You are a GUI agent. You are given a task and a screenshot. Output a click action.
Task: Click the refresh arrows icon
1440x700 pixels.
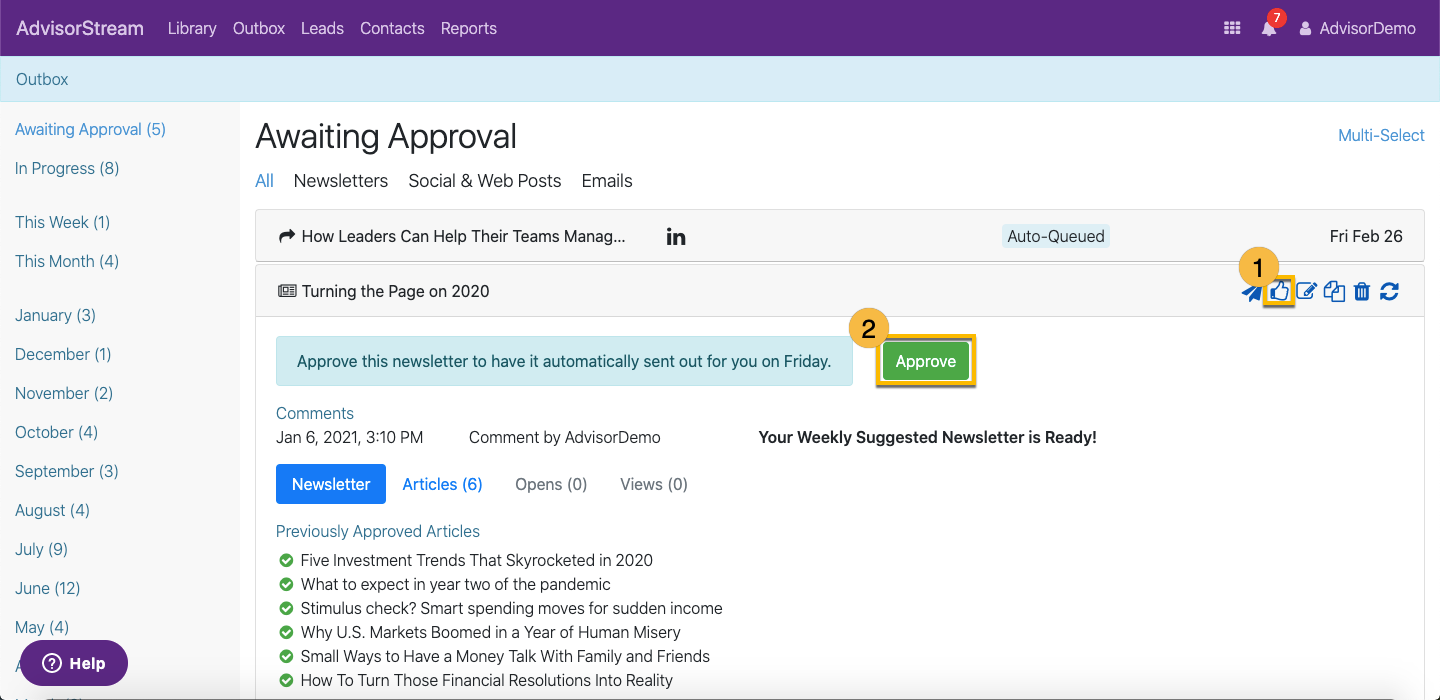[x=1389, y=291]
